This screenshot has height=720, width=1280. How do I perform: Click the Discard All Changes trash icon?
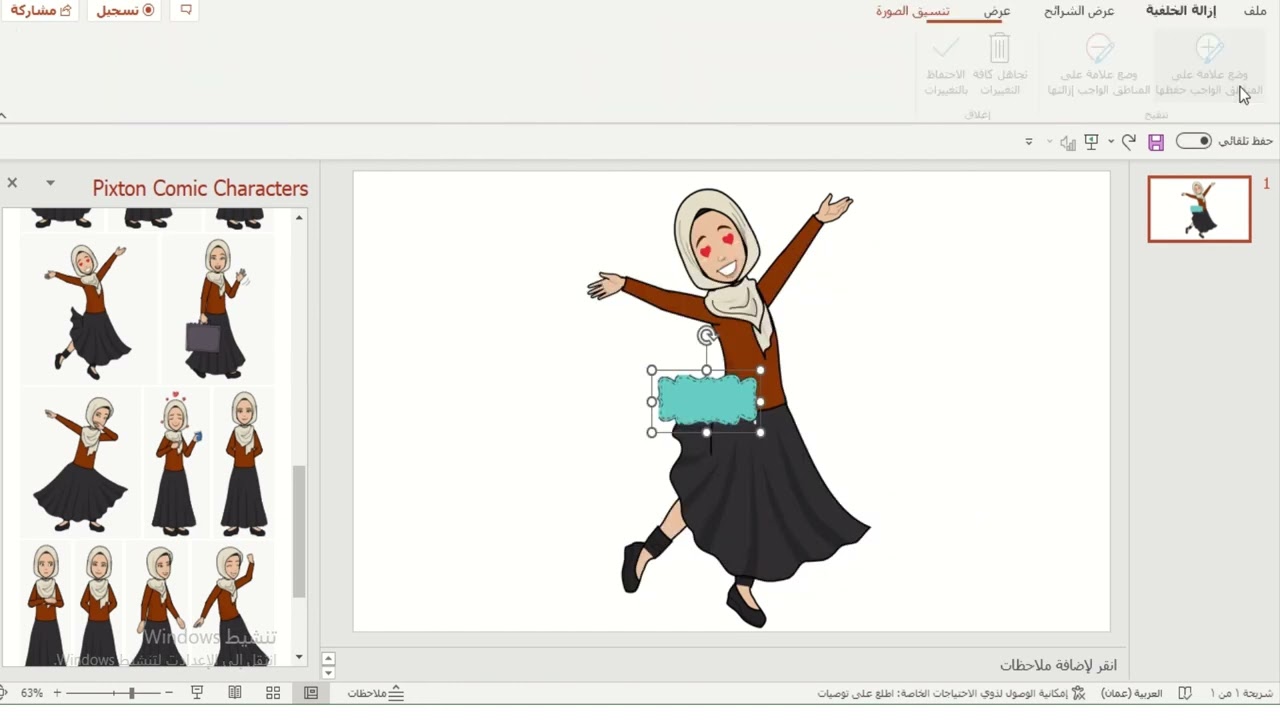[999, 48]
